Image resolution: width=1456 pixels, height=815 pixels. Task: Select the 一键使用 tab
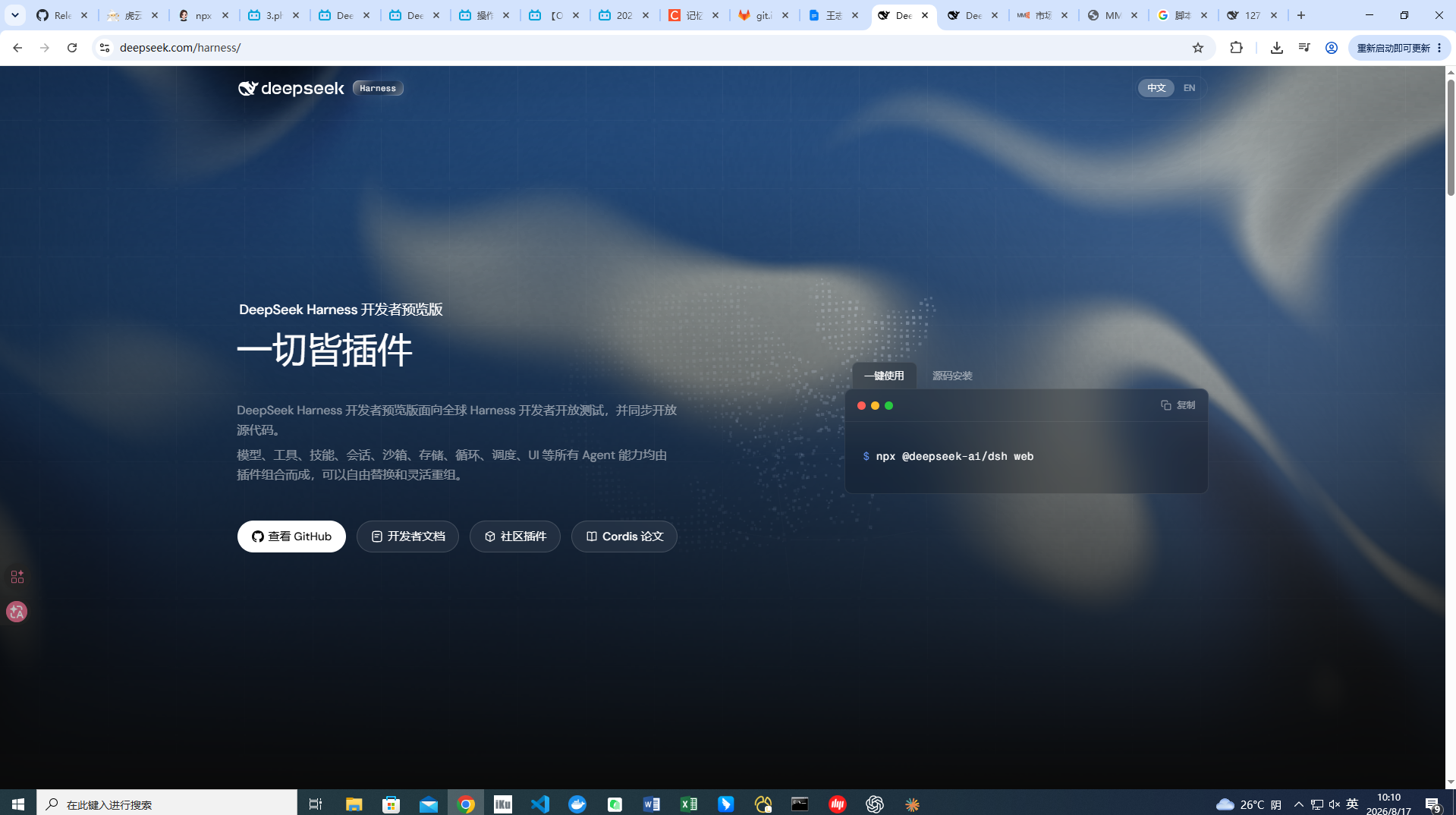[x=884, y=376]
